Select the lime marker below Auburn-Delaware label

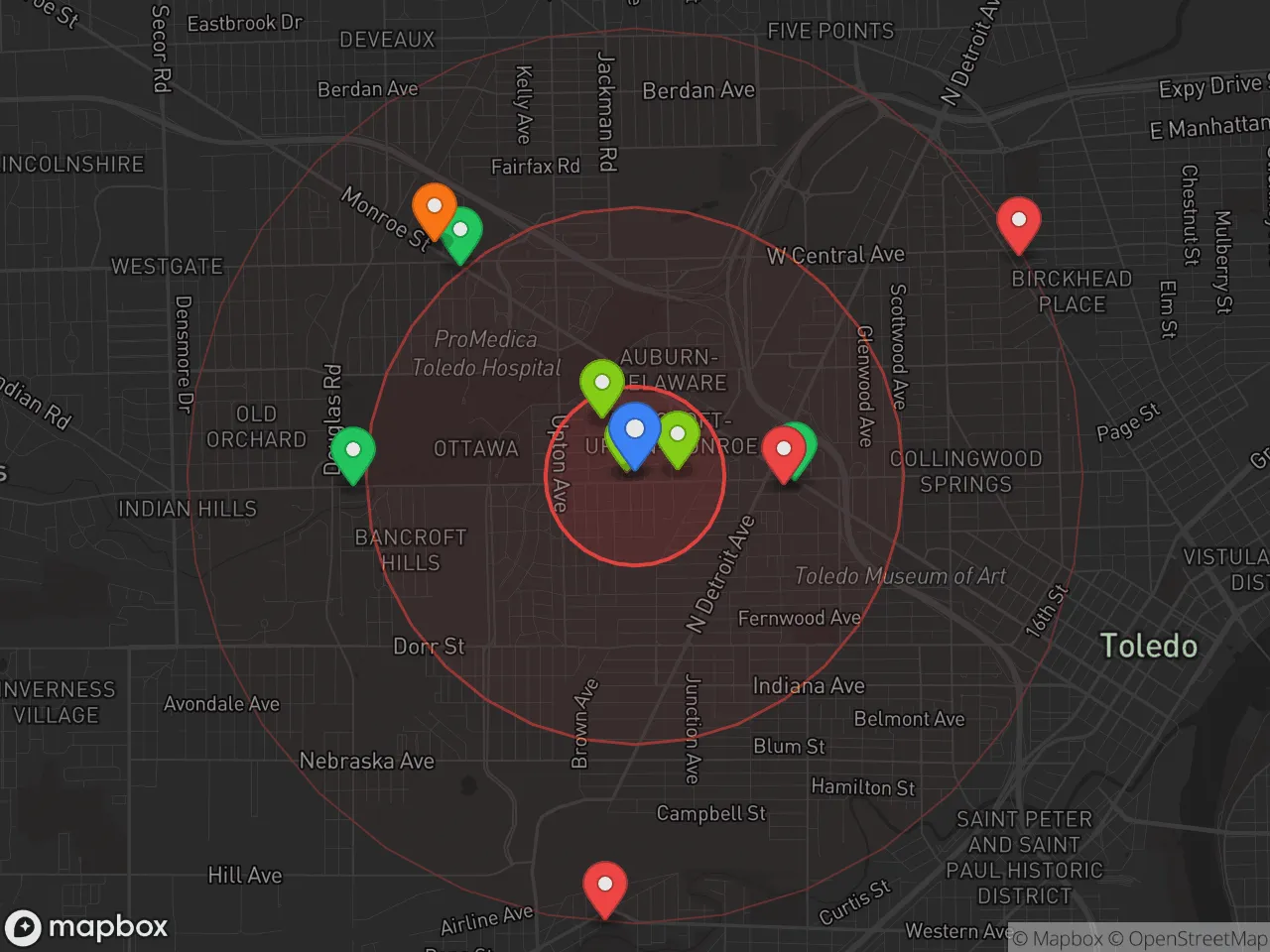pos(601,384)
